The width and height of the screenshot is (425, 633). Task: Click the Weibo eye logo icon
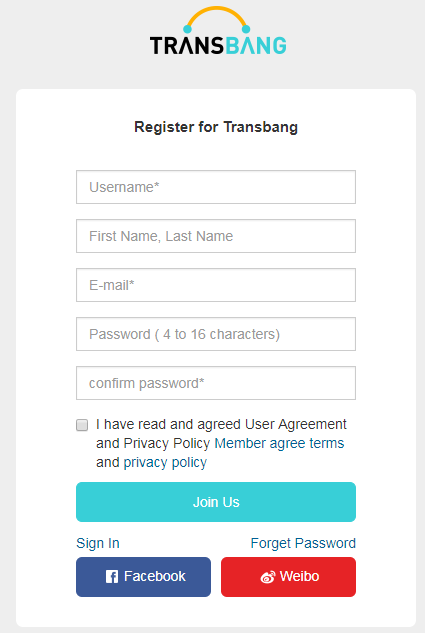(268, 577)
